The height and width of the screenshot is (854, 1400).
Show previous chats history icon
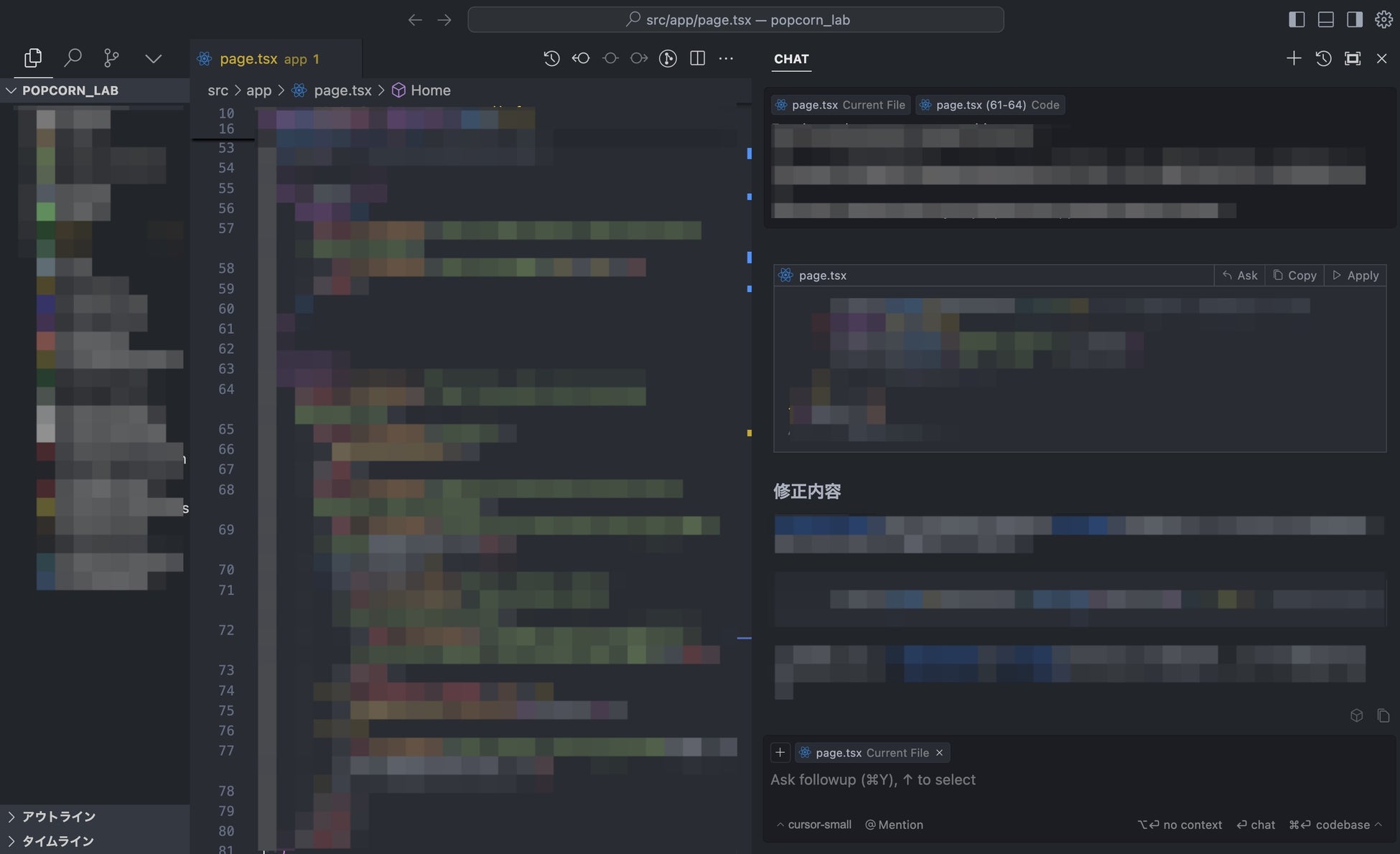tap(1323, 58)
